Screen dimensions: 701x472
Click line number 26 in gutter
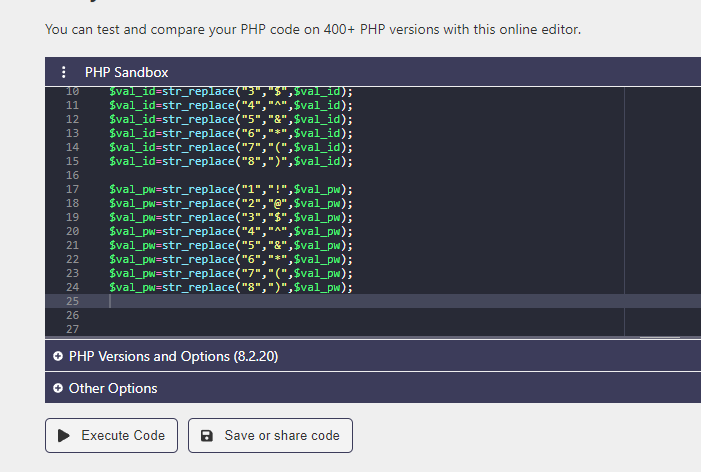(72, 315)
